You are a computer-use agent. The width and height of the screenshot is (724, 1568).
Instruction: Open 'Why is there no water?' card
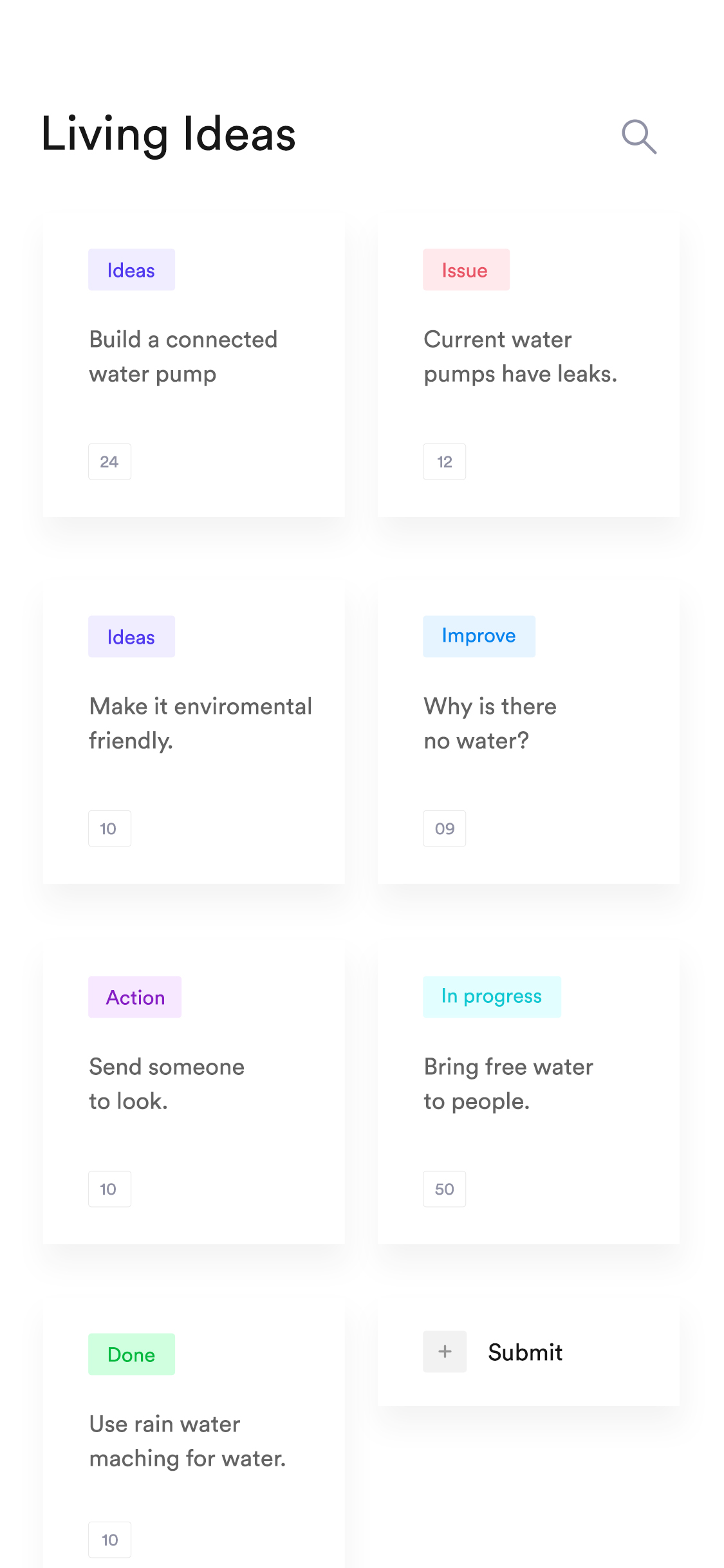coord(528,733)
